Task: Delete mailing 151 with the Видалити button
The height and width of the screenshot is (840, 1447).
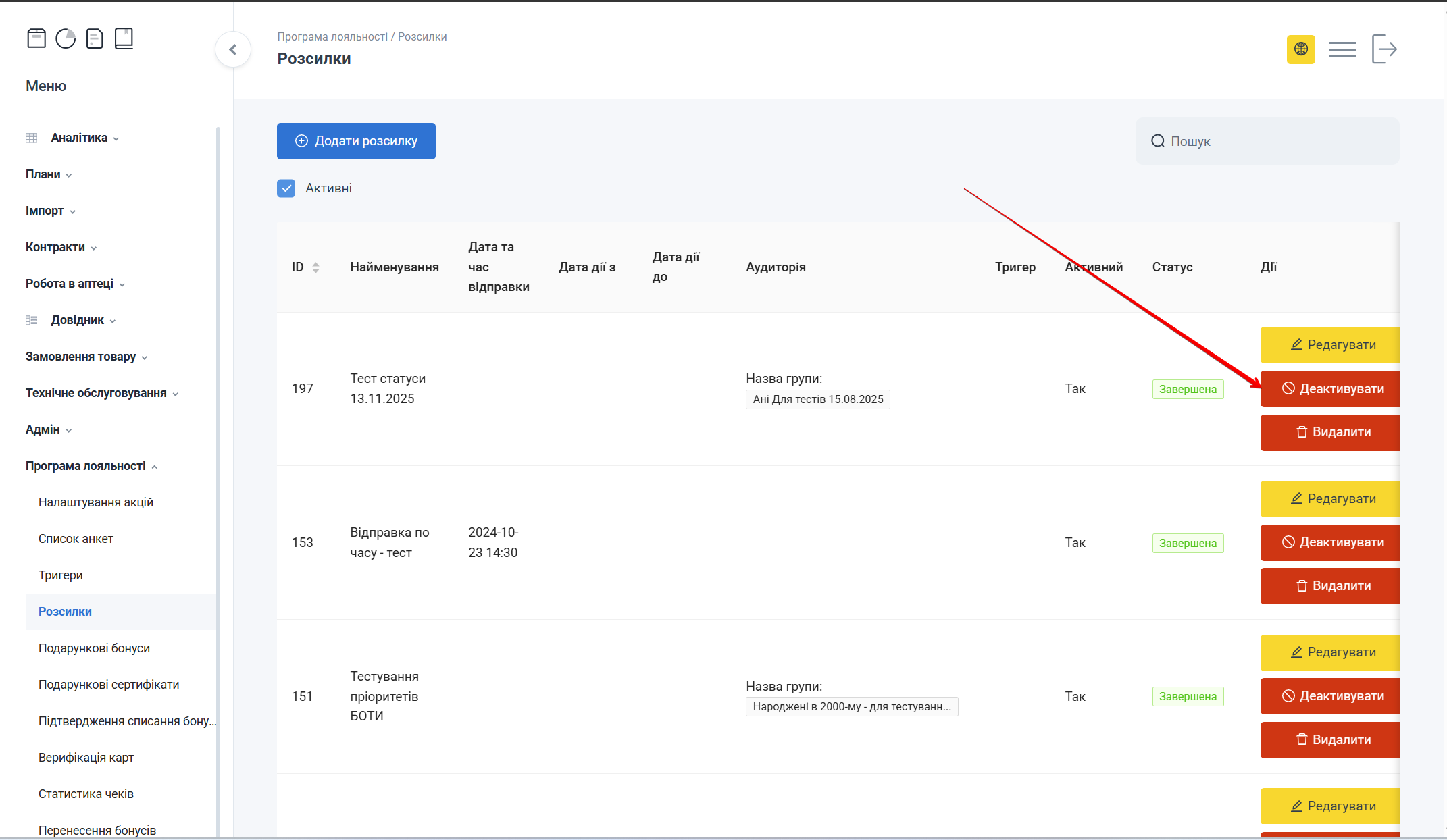Action: [x=1329, y=740]
